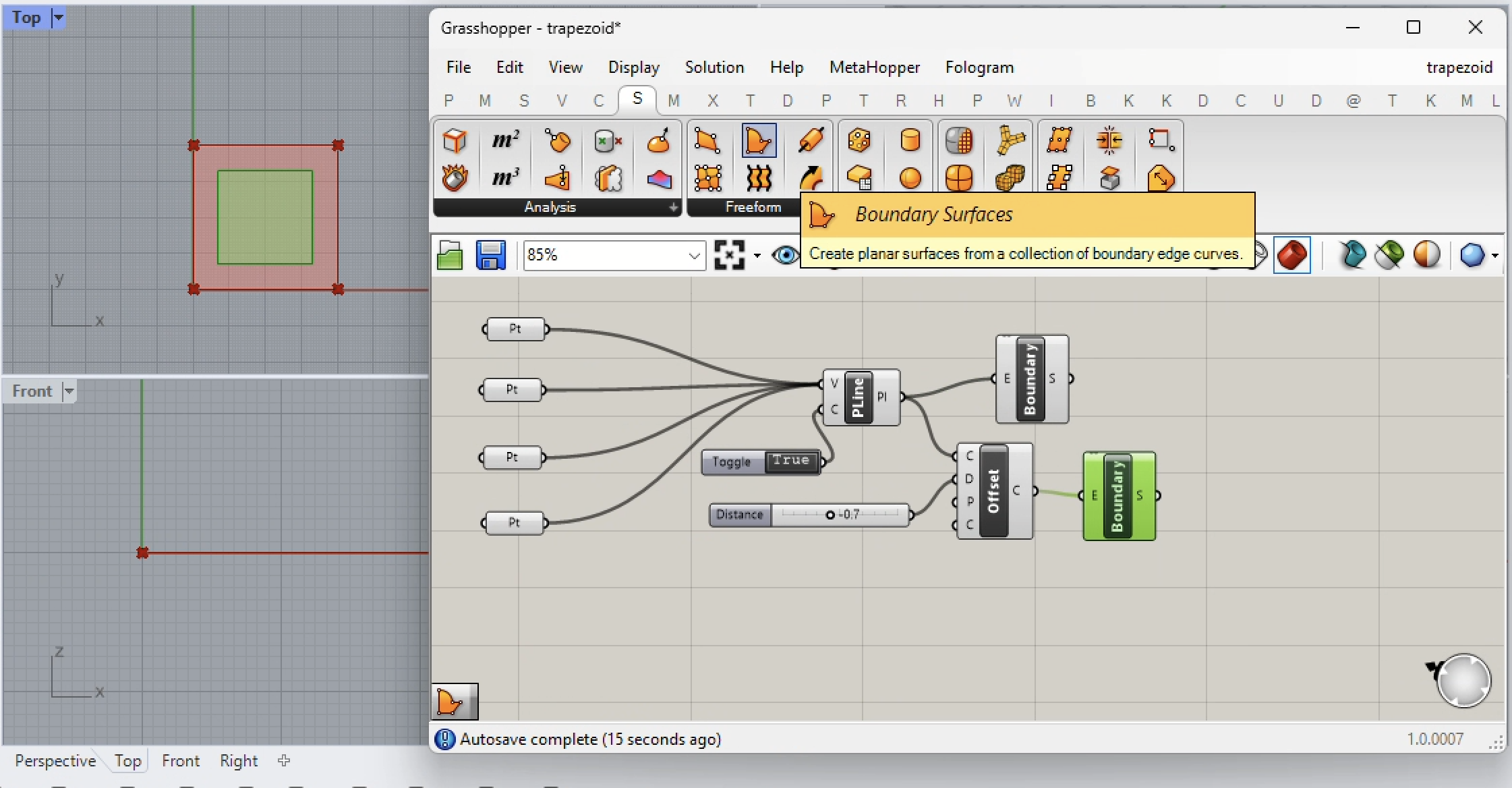The image size is (1512, 788).
Task: Open the dropdown arrow beside the zoom extents icon
Action: click(x=757, y=256)
